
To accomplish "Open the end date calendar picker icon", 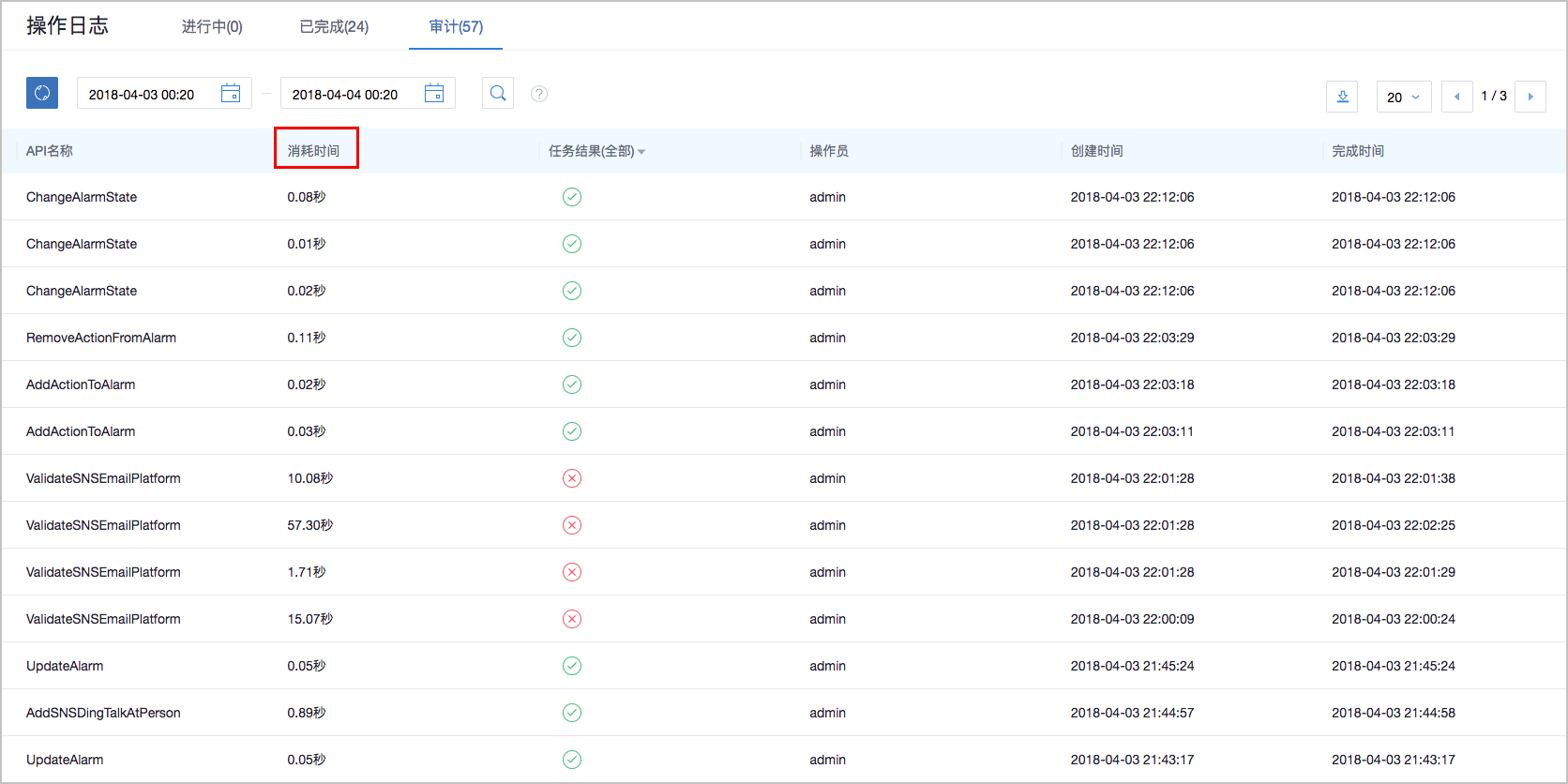I will pos(434,93).
